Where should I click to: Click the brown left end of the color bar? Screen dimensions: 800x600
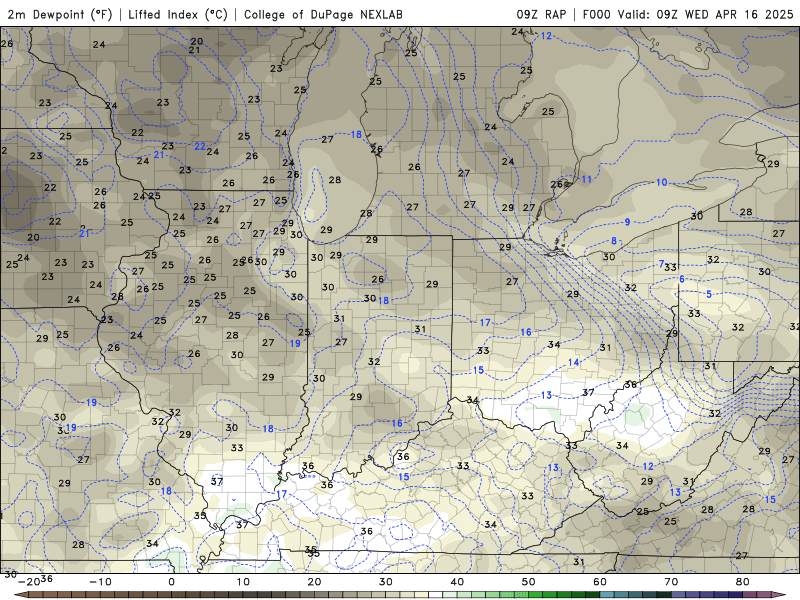click(20, 595)
